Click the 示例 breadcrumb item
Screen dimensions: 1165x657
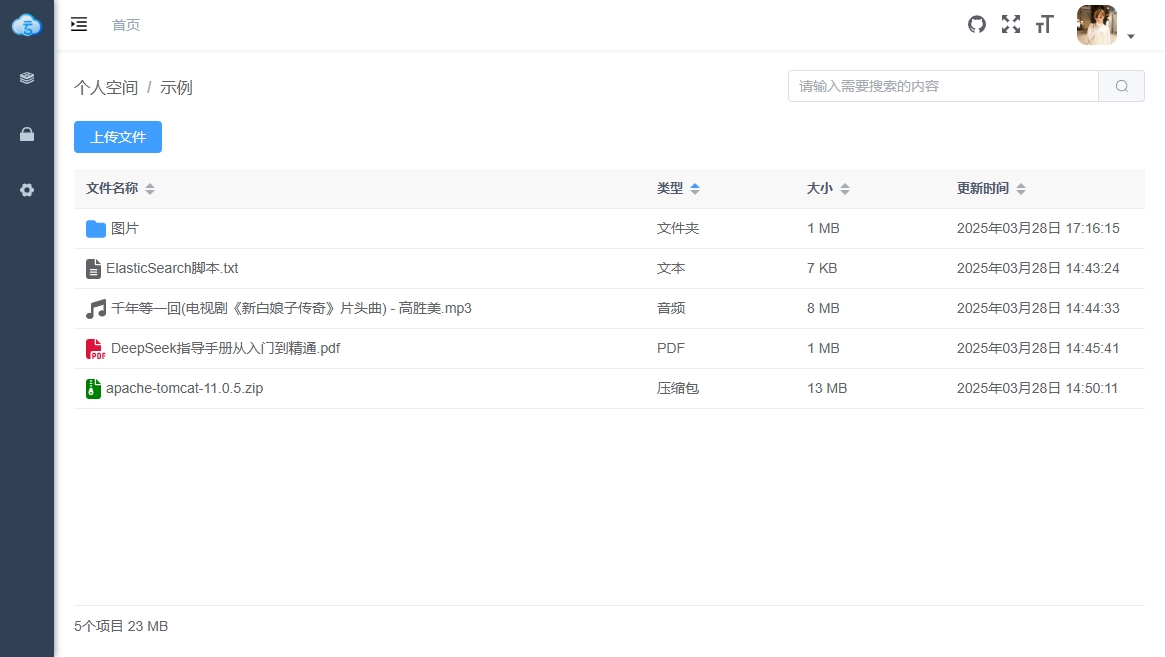[x=176, y=88]
